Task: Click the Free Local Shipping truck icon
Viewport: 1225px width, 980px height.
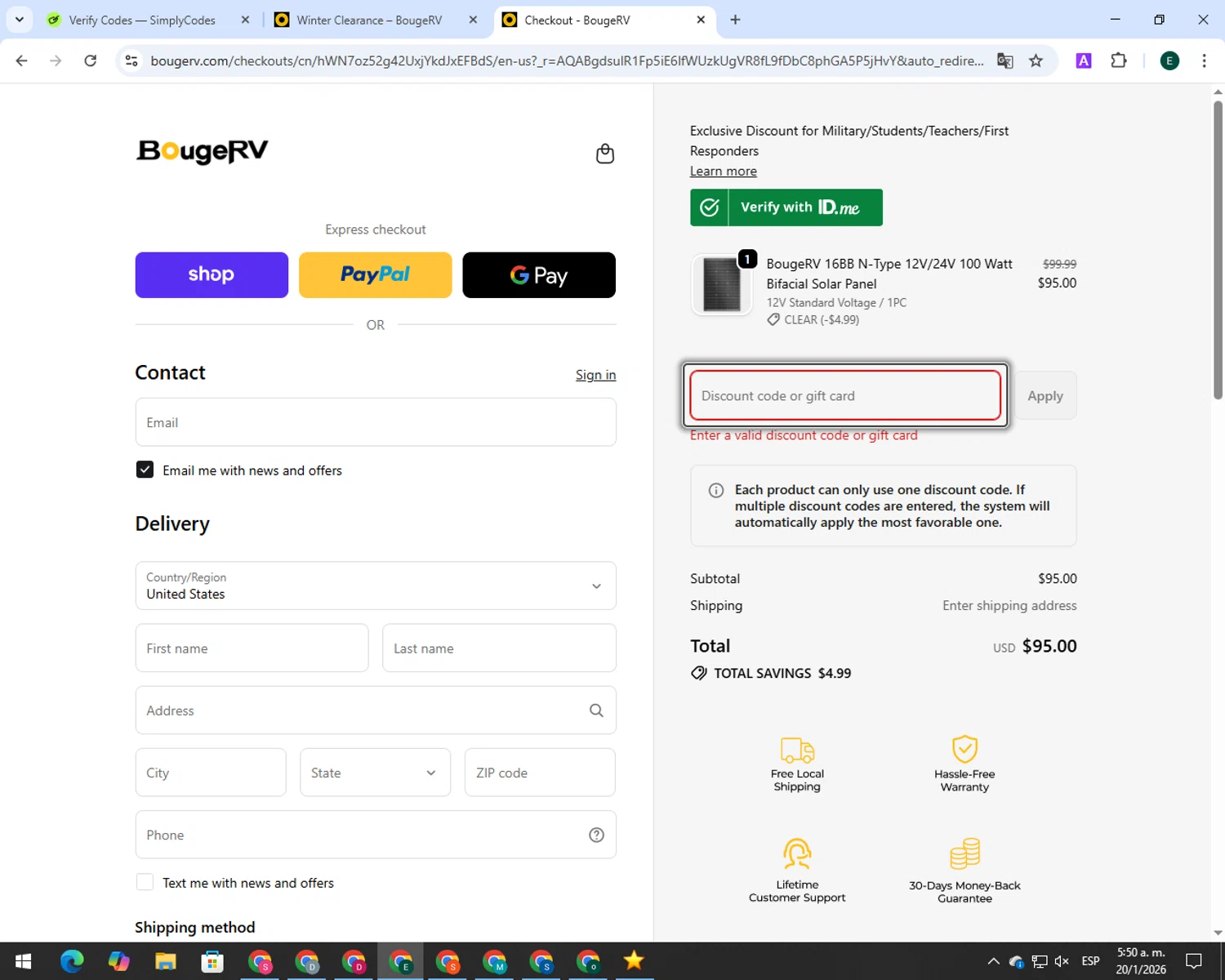Action: coord(797,749)
